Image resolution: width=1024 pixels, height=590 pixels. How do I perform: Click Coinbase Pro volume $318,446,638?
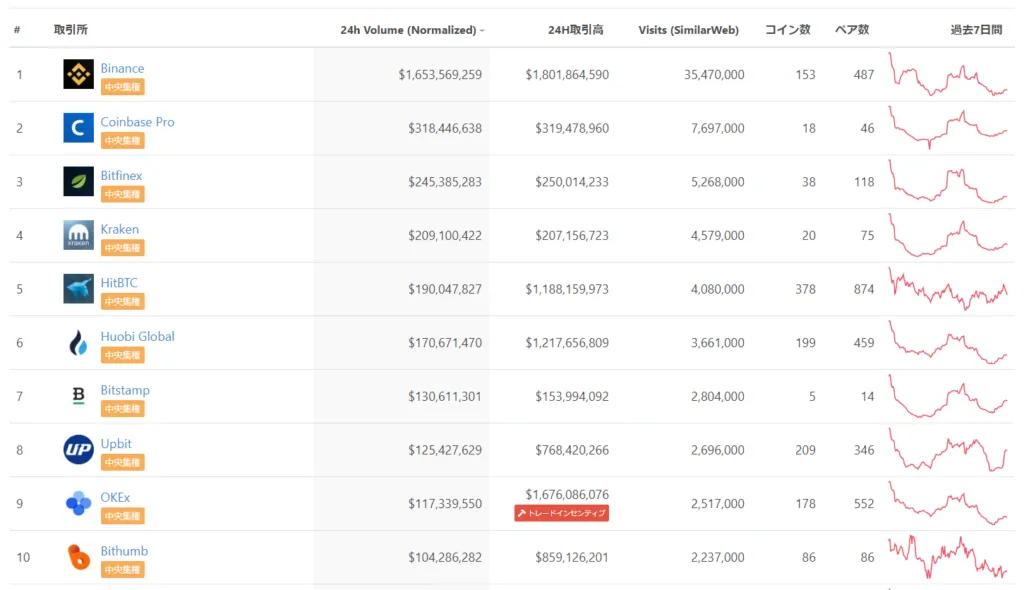445,128
